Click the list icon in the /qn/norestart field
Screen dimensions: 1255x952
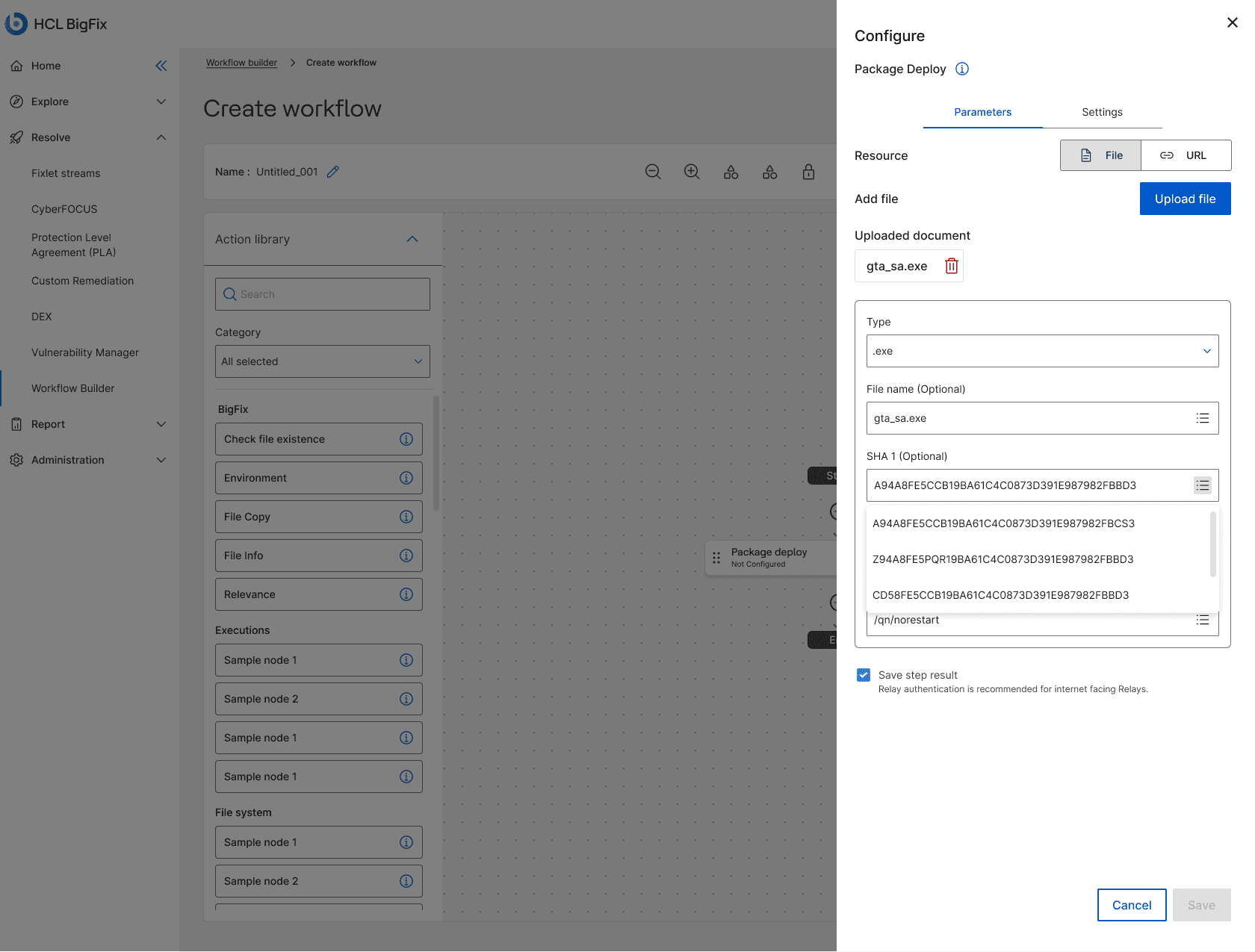pos(1203,620)
